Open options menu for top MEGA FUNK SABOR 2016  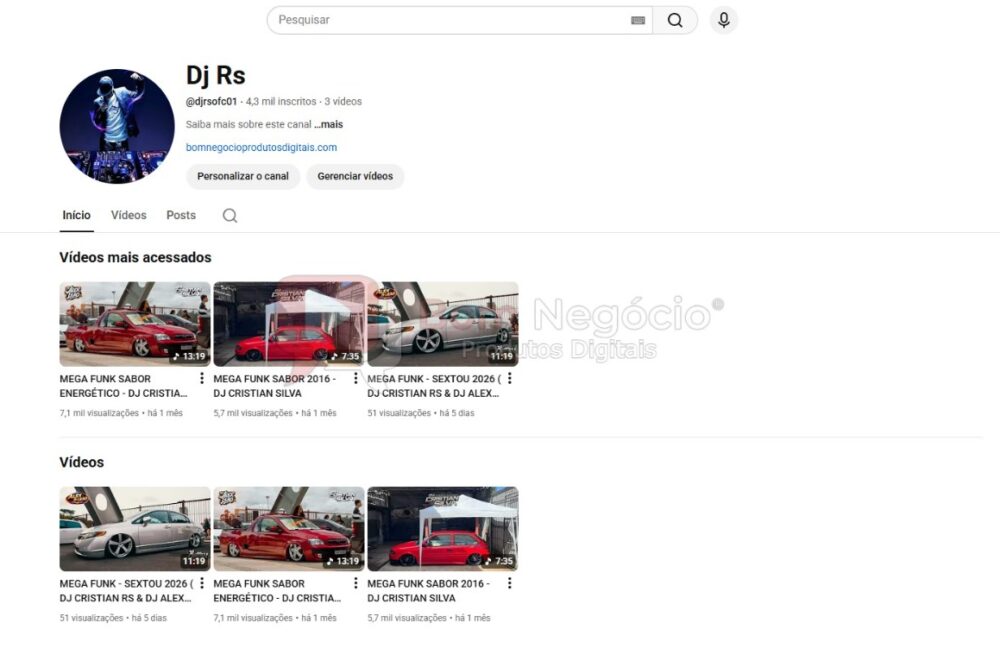click(356, 379)
